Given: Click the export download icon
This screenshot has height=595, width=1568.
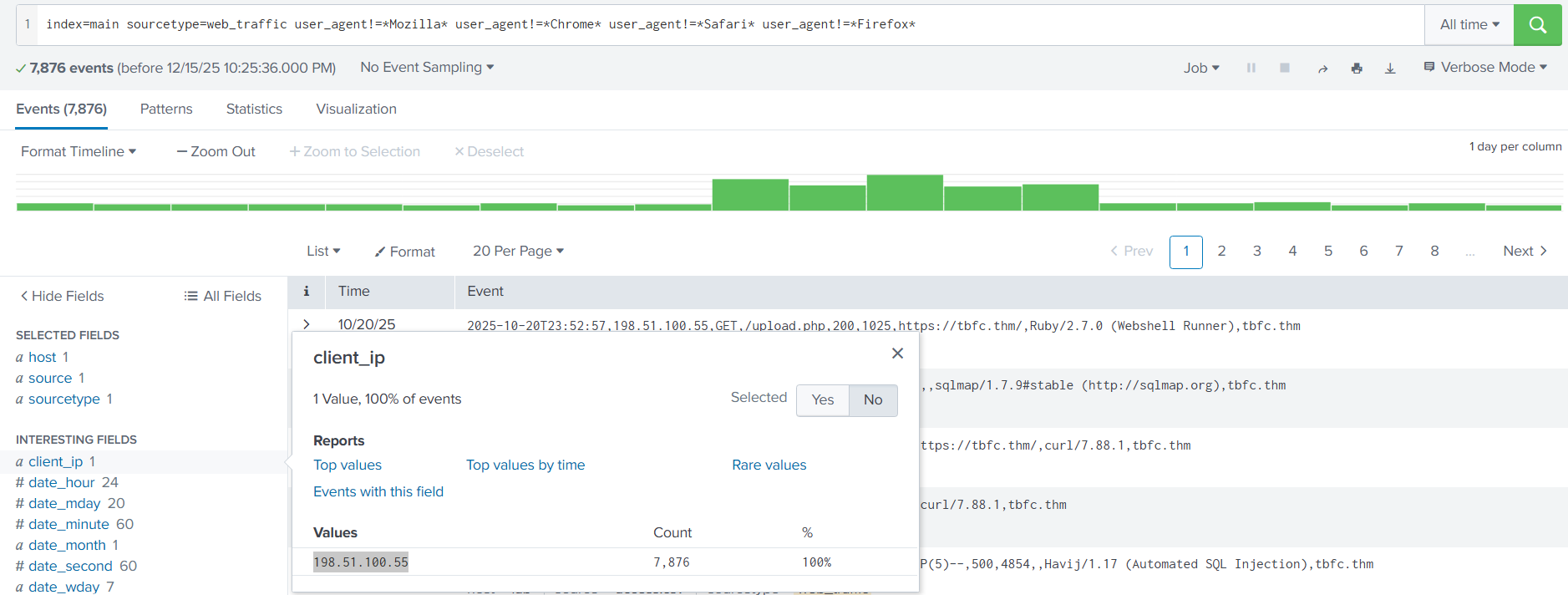Looking at the screenshot, I should click(1390, 69).
